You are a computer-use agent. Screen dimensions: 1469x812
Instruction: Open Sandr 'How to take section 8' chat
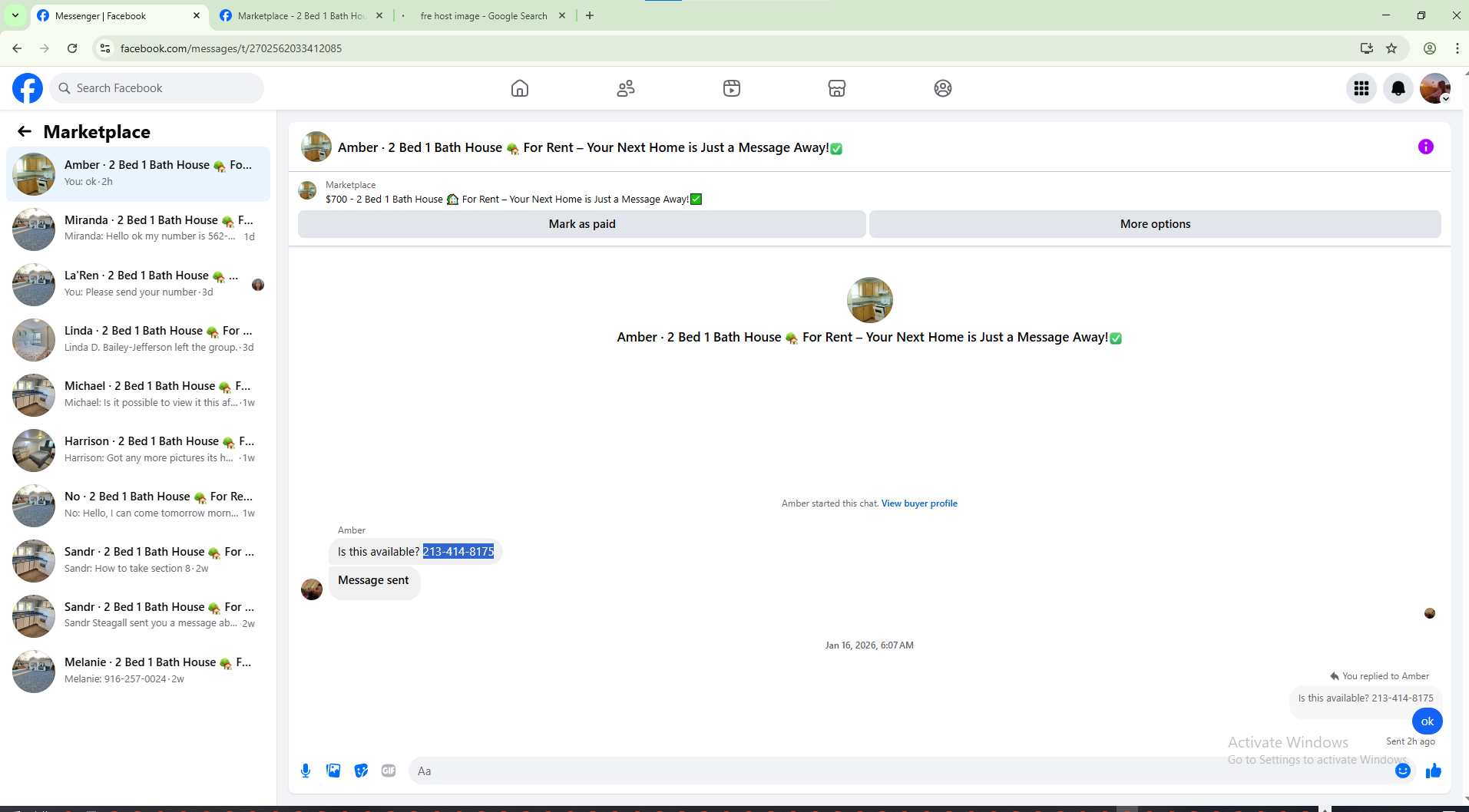(138, 561)
